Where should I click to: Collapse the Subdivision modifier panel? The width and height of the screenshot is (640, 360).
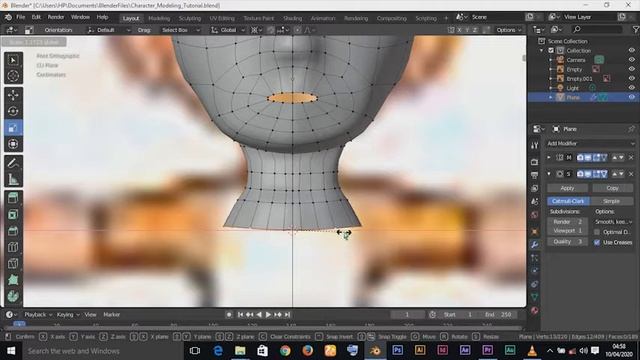coord(549,174)
